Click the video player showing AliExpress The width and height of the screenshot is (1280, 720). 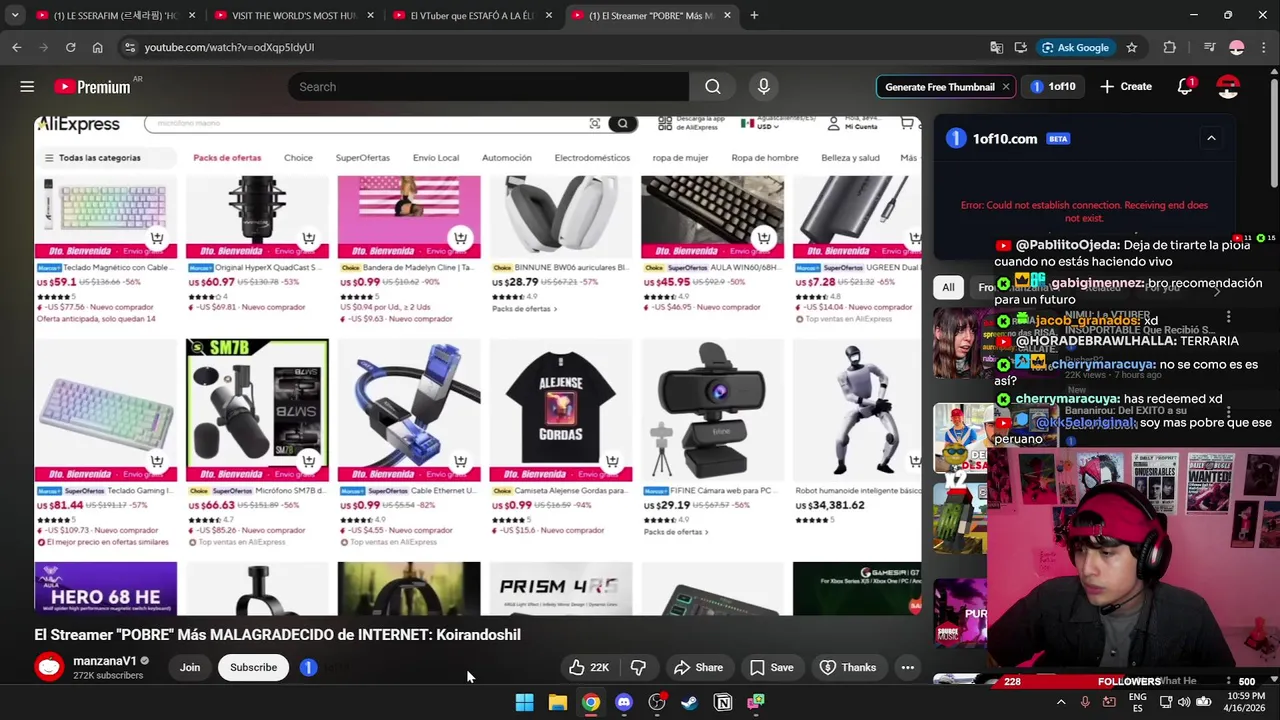478,365
